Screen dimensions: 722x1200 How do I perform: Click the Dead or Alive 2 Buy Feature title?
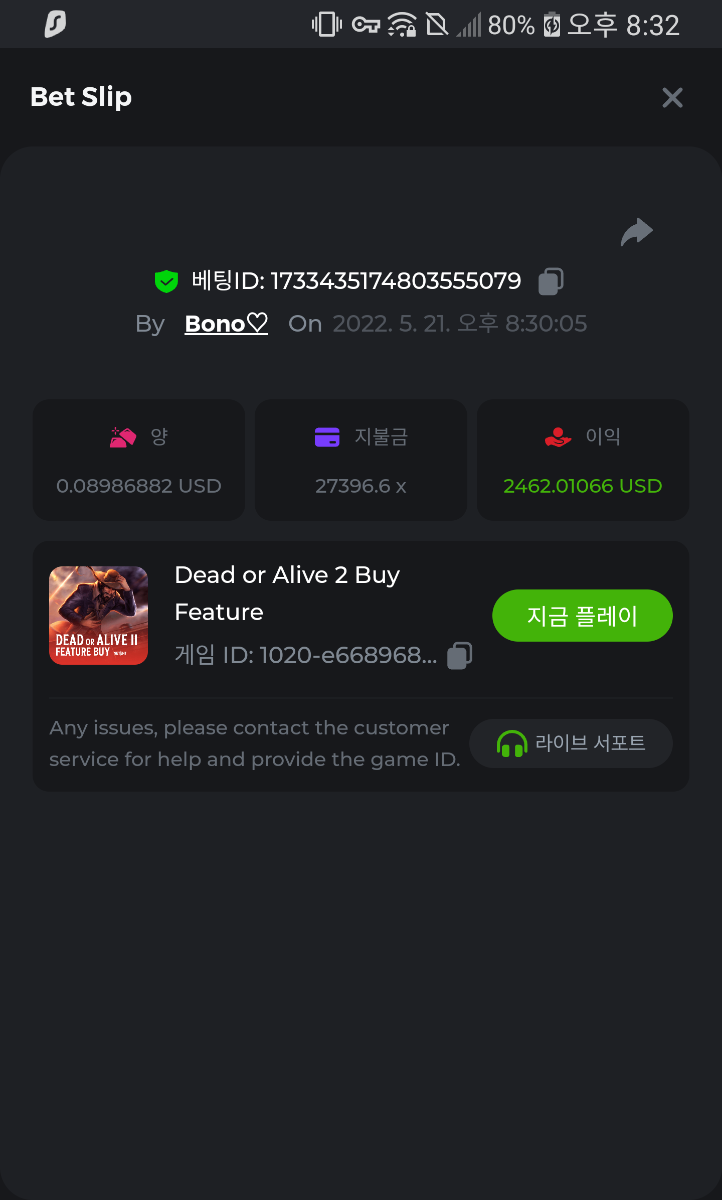[x=287, y=593]
